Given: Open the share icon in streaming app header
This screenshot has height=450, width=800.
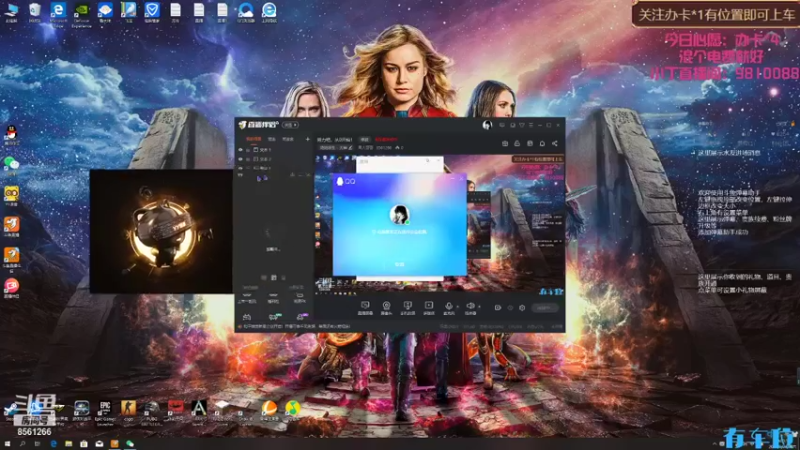Looking at the screenshot, I should (x=555, y=144).
